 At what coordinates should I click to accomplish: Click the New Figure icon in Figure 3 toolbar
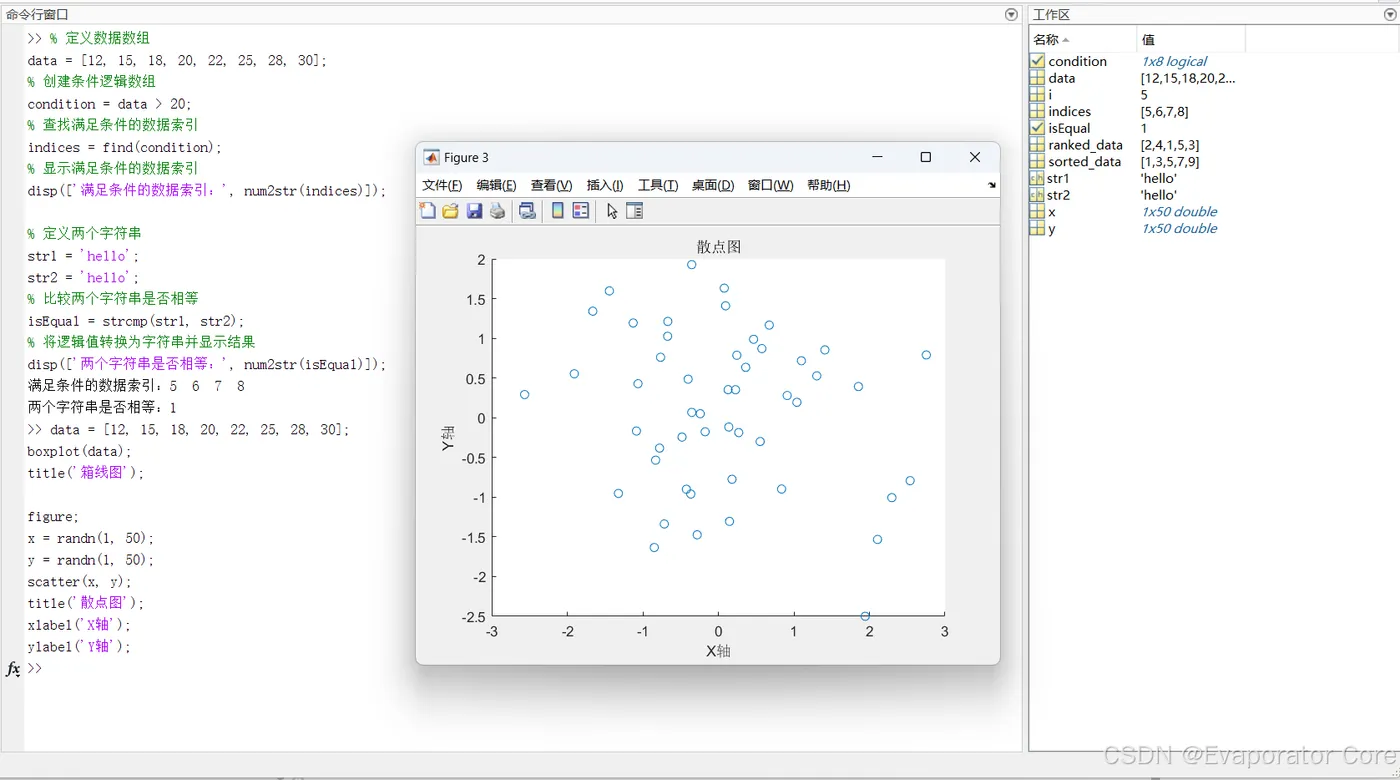[x=428, y=211]
